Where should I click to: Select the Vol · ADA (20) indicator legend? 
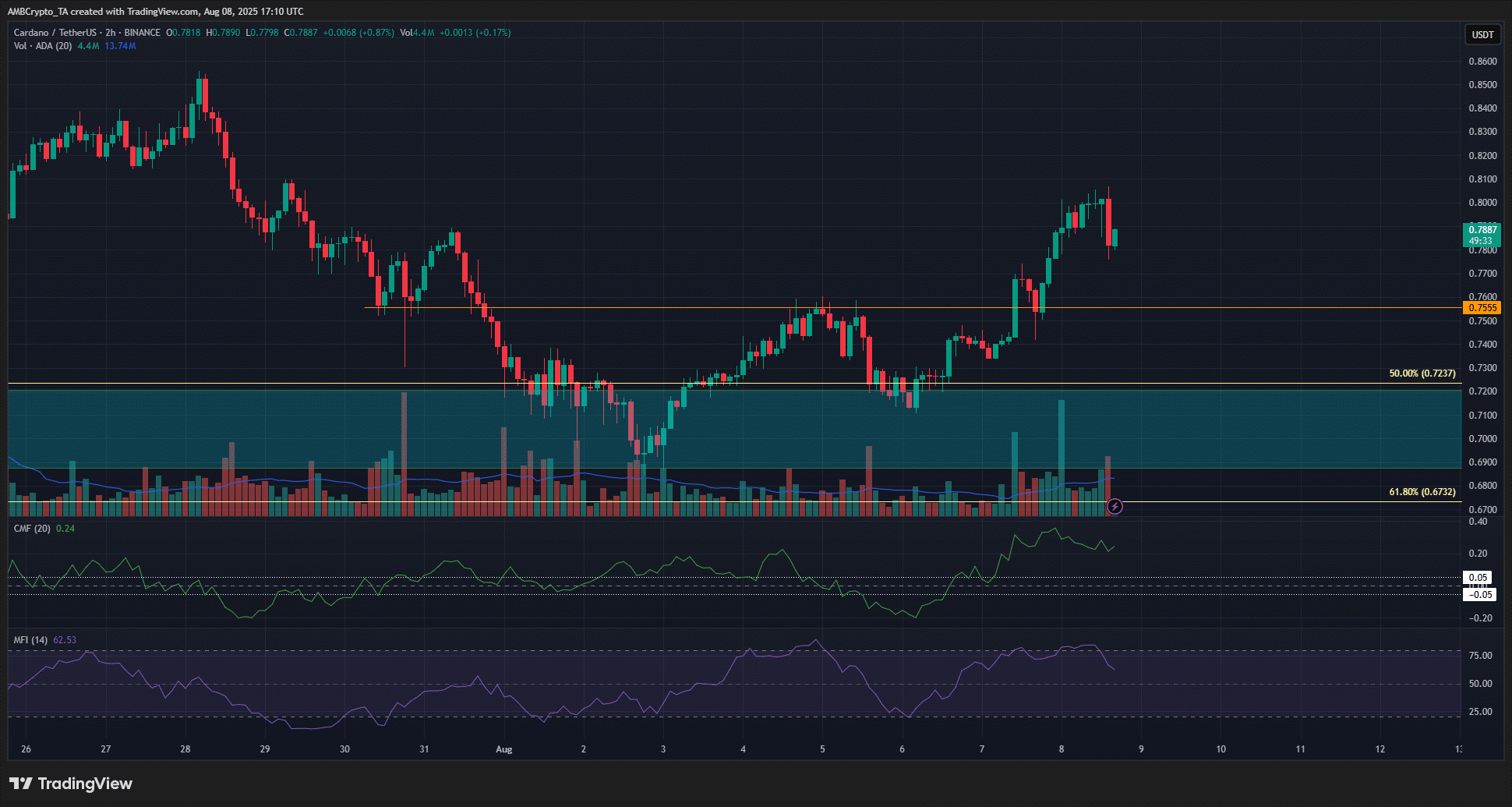tap(43, 46)
